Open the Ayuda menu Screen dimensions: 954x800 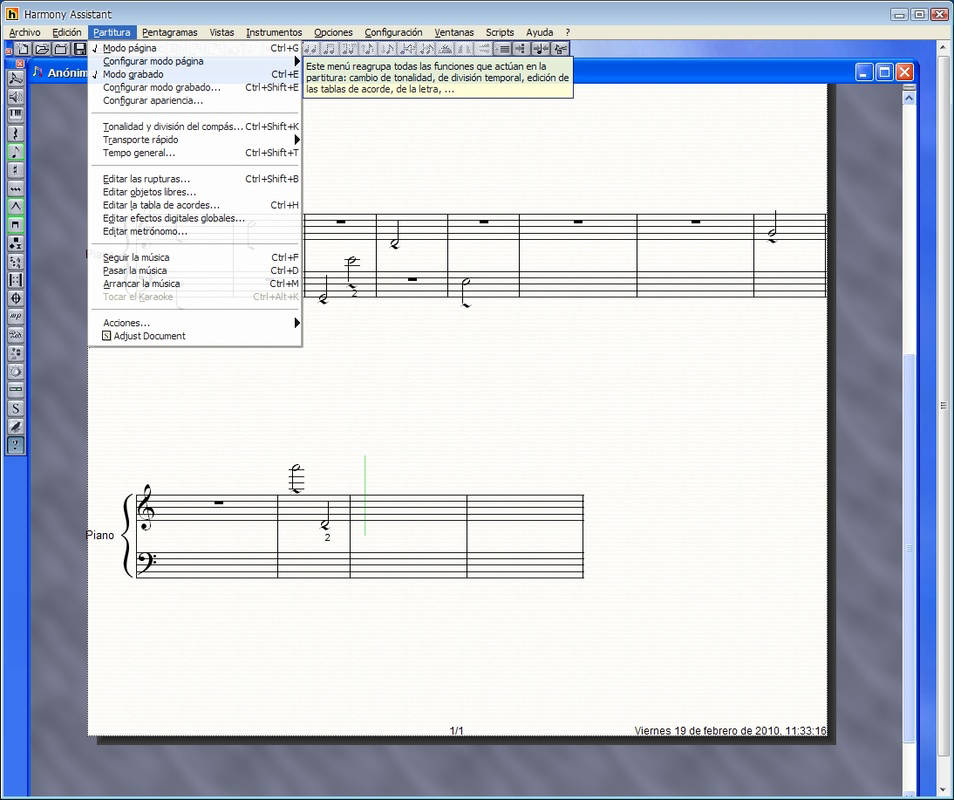(539, 32)
